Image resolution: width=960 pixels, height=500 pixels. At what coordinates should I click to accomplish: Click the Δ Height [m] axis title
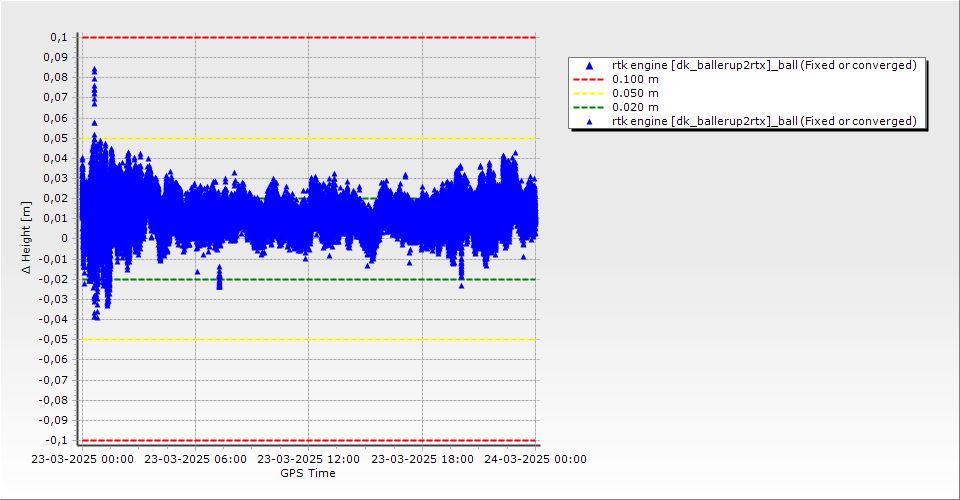pos(26,237)
